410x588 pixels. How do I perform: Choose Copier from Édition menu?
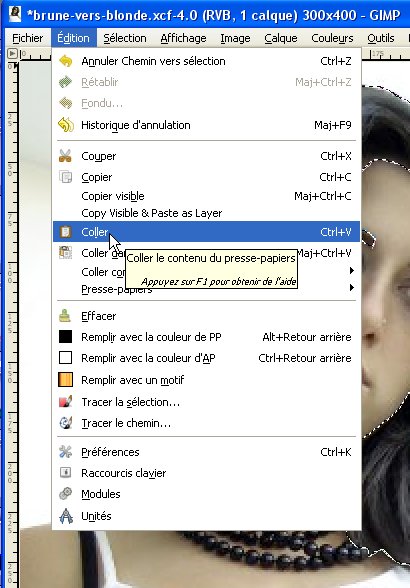tap(207, 177)
